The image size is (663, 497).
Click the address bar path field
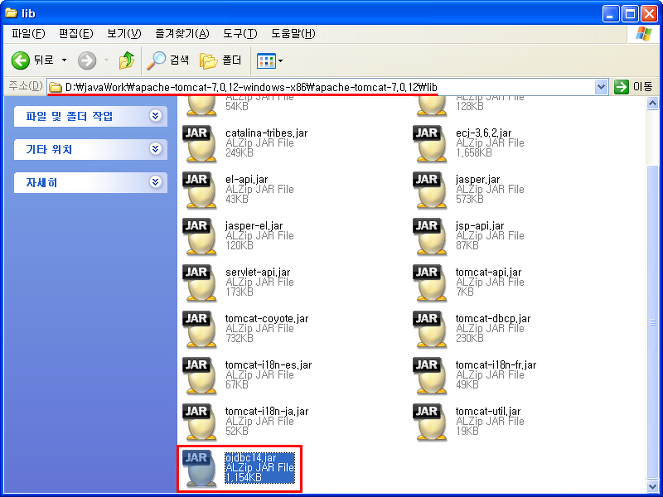321,87
